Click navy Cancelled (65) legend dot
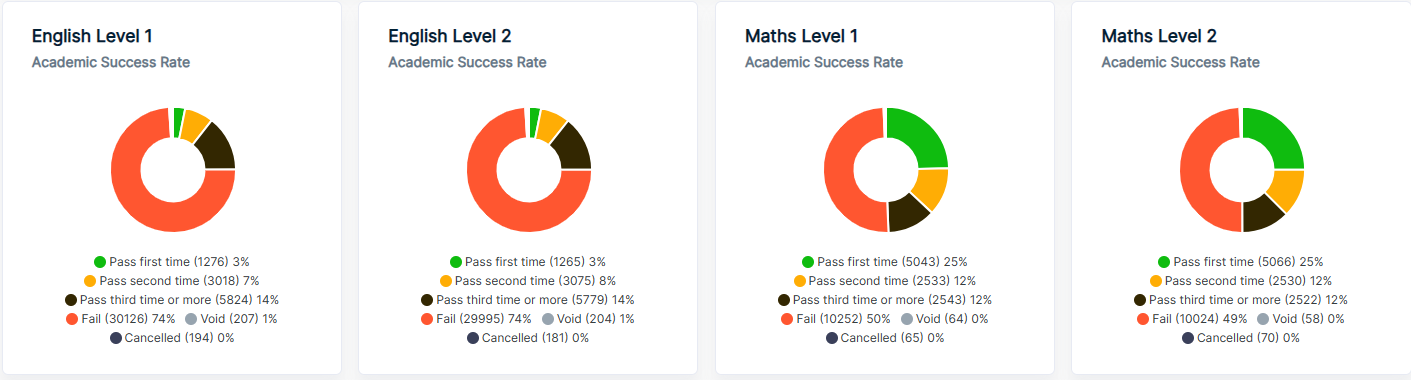This screenshot has height=380, width=1411. tap(832, 338)
